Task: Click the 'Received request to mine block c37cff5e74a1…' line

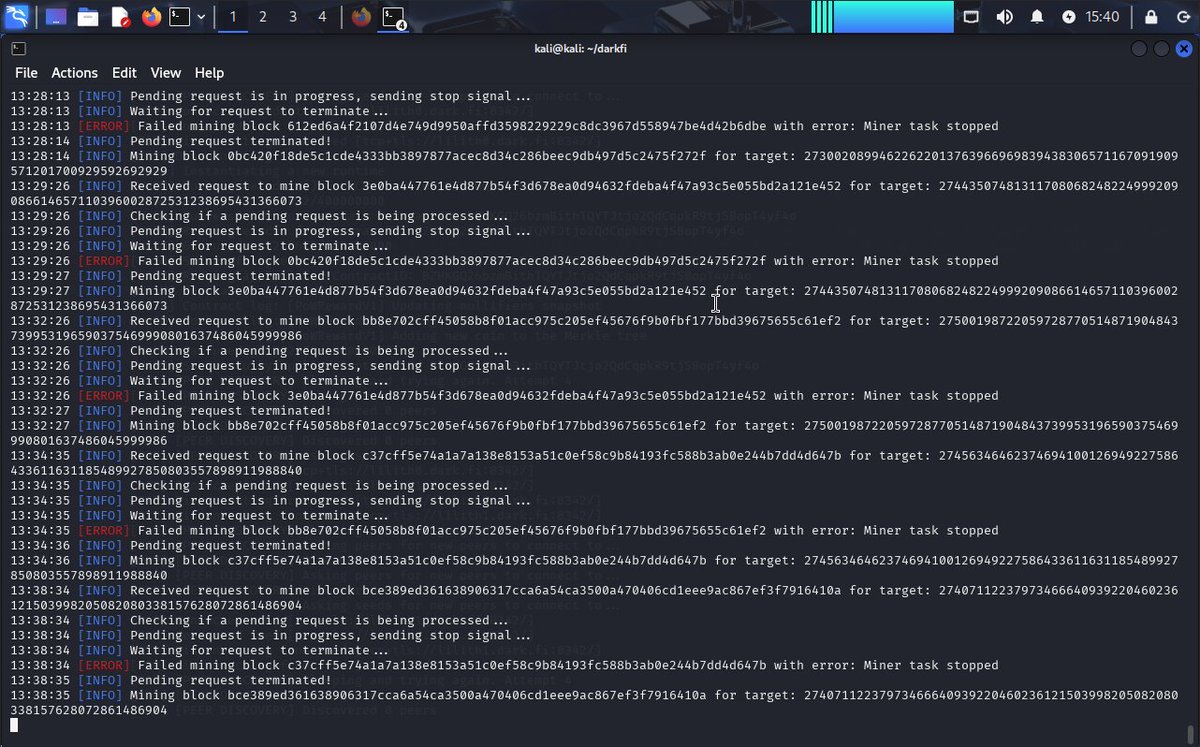Action: (x=595, y=463)
